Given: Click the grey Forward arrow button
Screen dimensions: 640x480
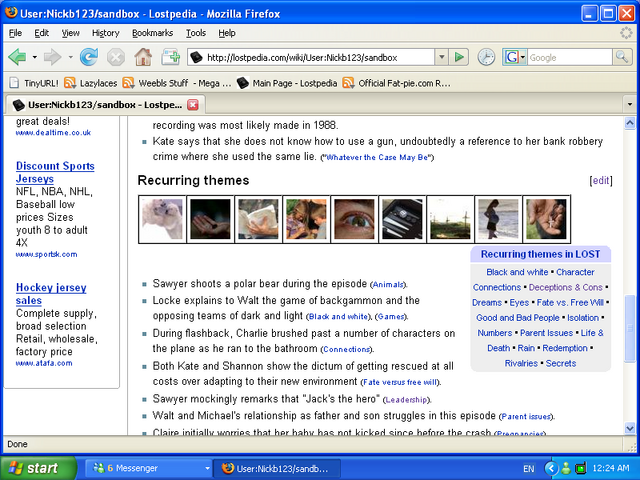Looking at the screenshot, I should pos(53,57).
